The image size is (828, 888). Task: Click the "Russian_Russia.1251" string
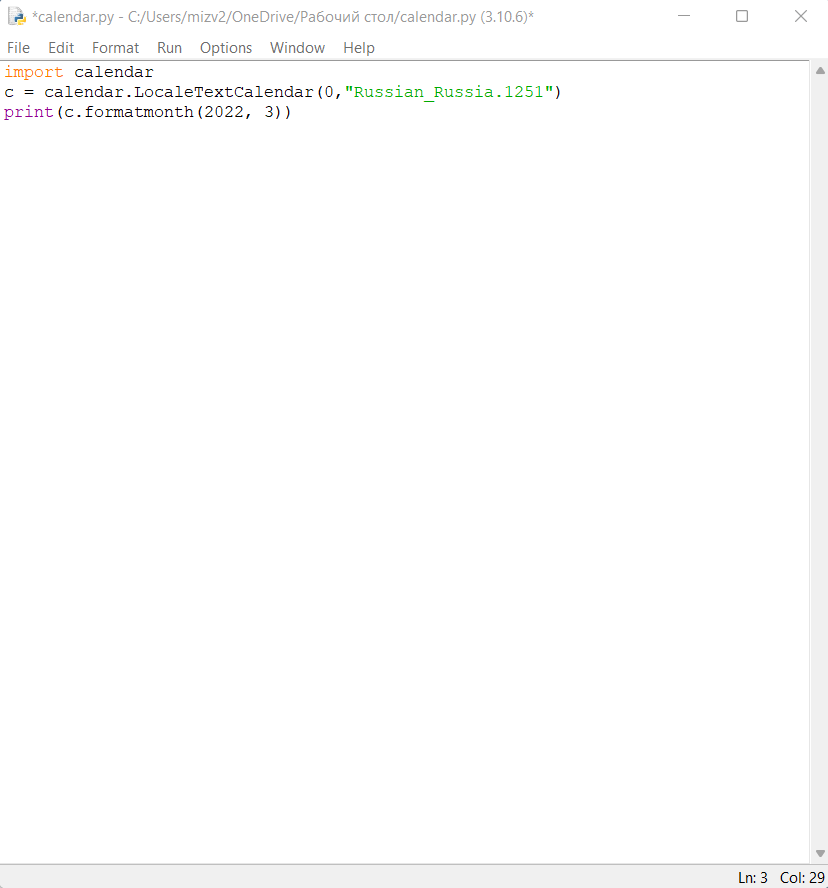pyautogui.click(x=449, y=92)
